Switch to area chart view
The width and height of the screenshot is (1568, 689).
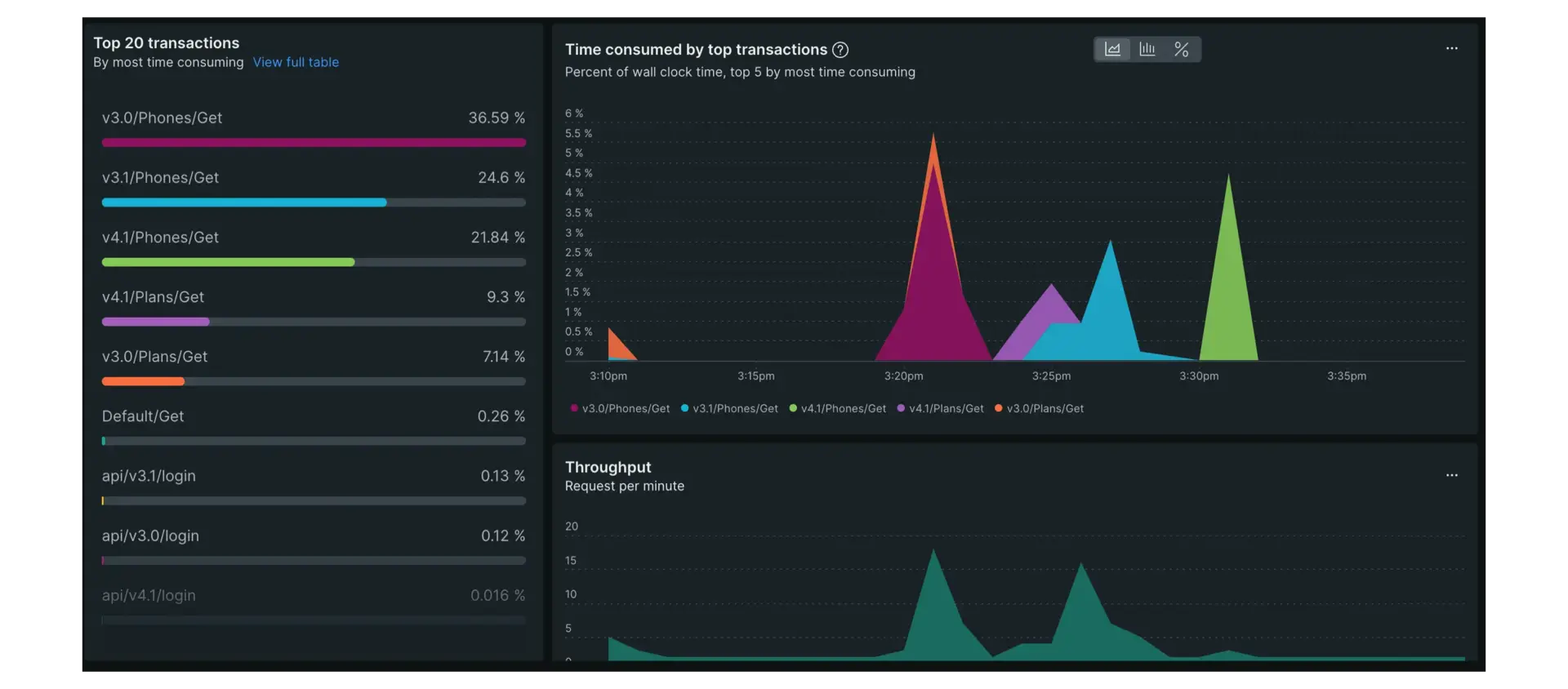1112,50
